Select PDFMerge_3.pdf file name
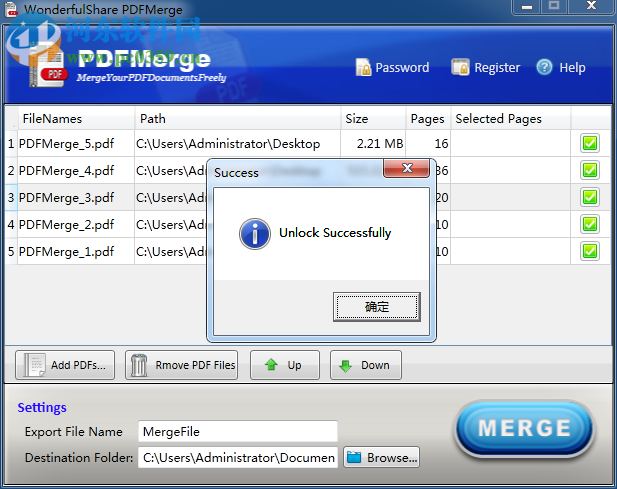The image size is (617, 489). (x=67, y=197)
